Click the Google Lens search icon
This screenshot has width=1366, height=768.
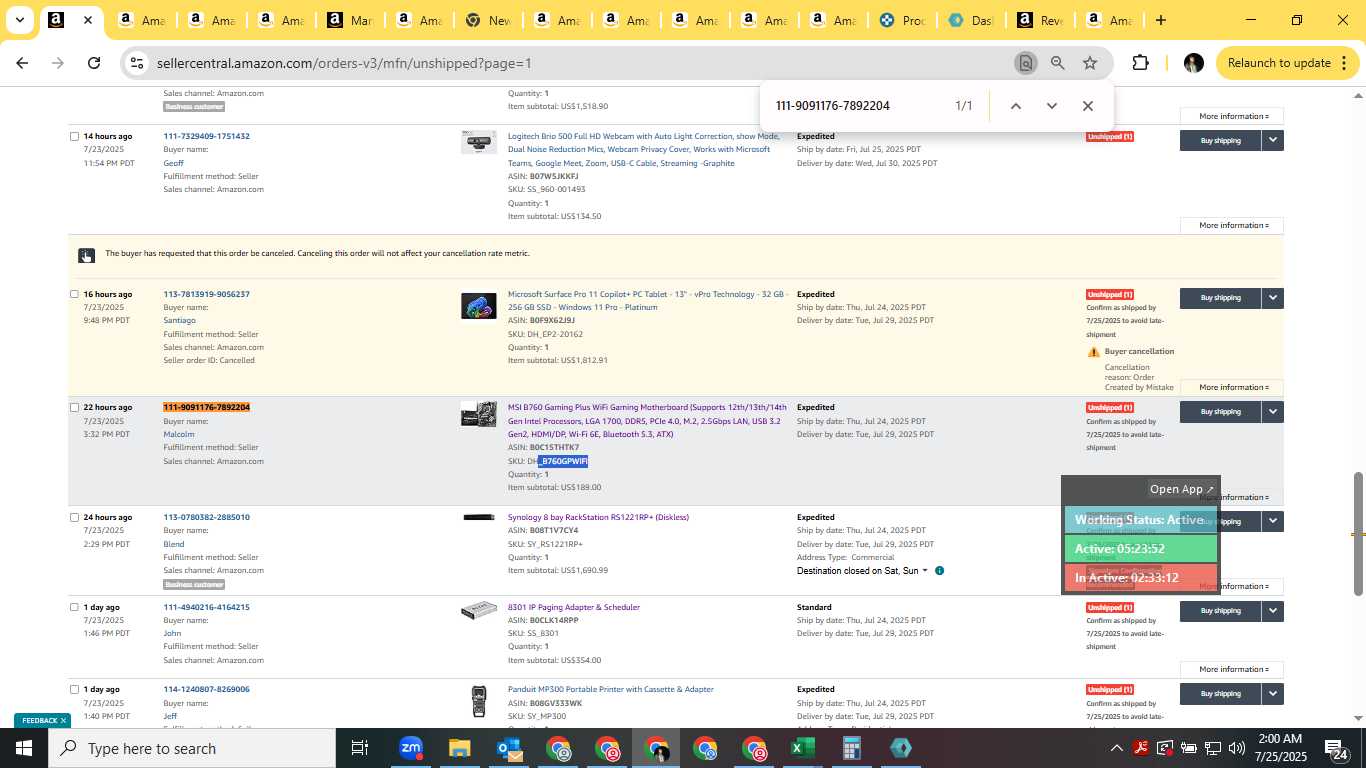click(x=1025, y=63)
